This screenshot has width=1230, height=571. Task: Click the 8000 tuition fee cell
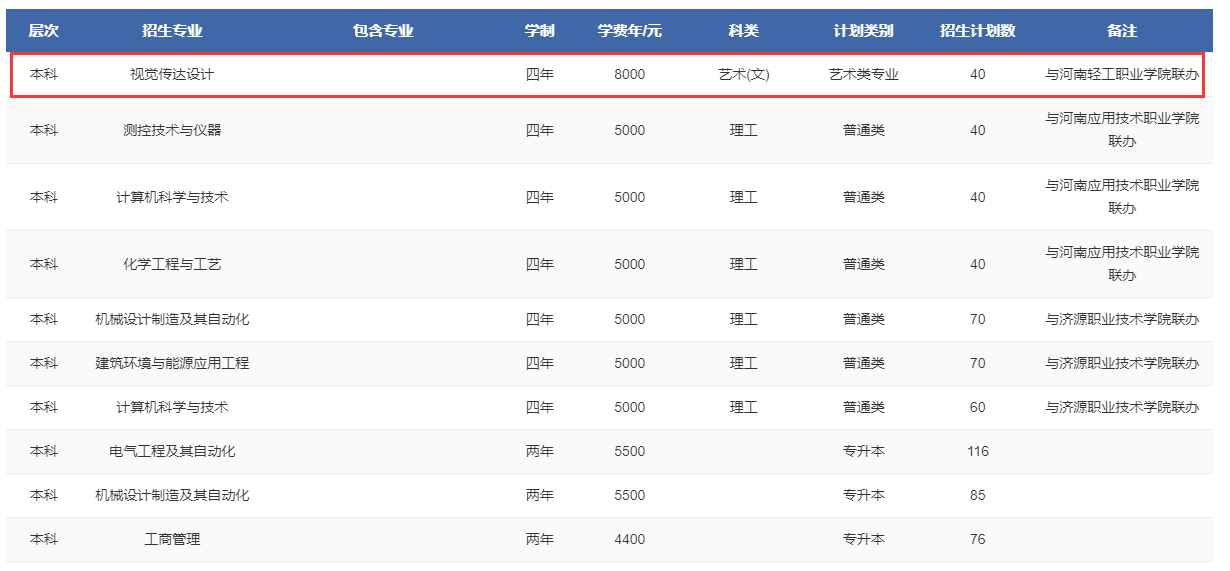(x=630, y=74)
